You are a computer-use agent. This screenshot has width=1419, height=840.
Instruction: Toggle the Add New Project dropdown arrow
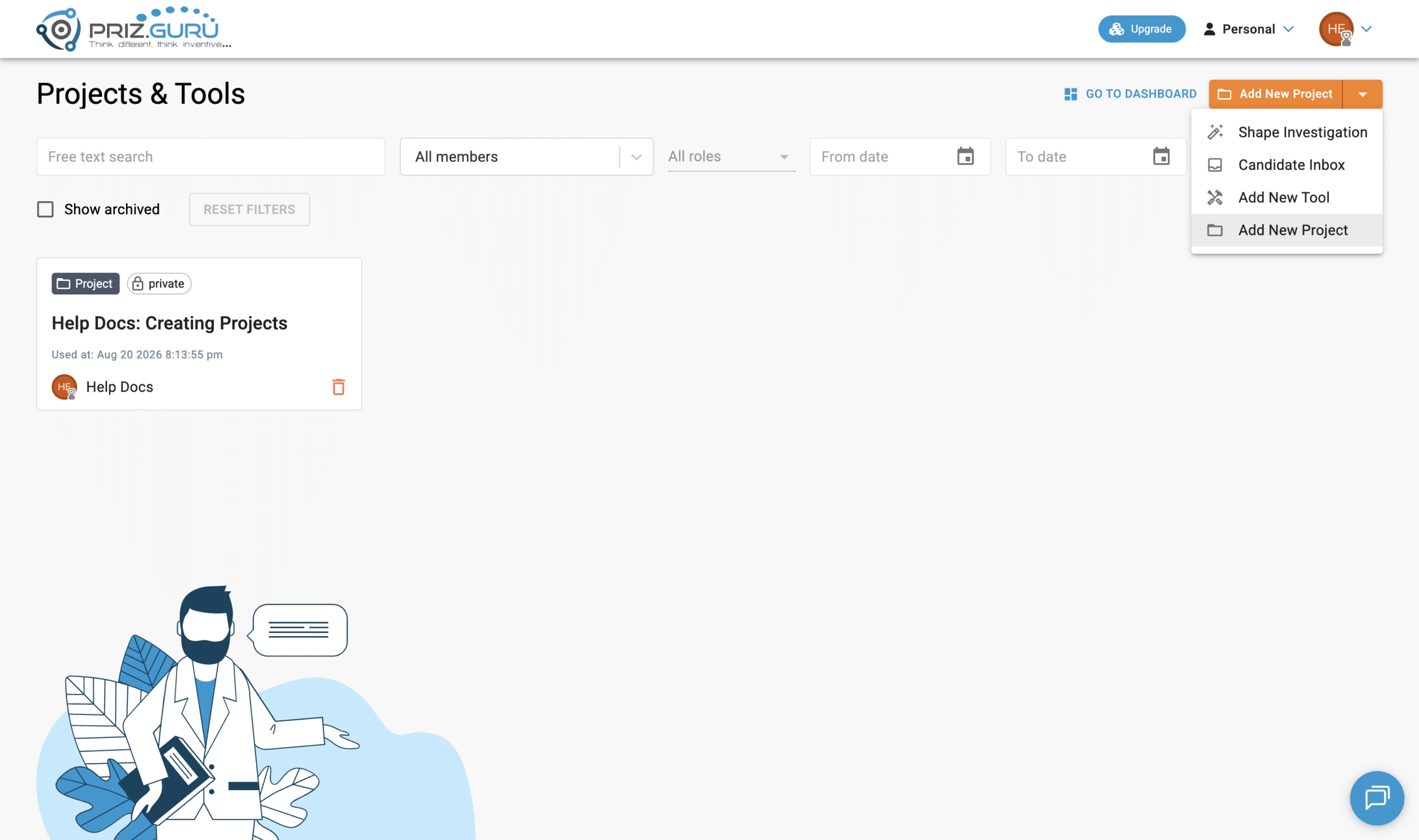tap(1362, 94)
